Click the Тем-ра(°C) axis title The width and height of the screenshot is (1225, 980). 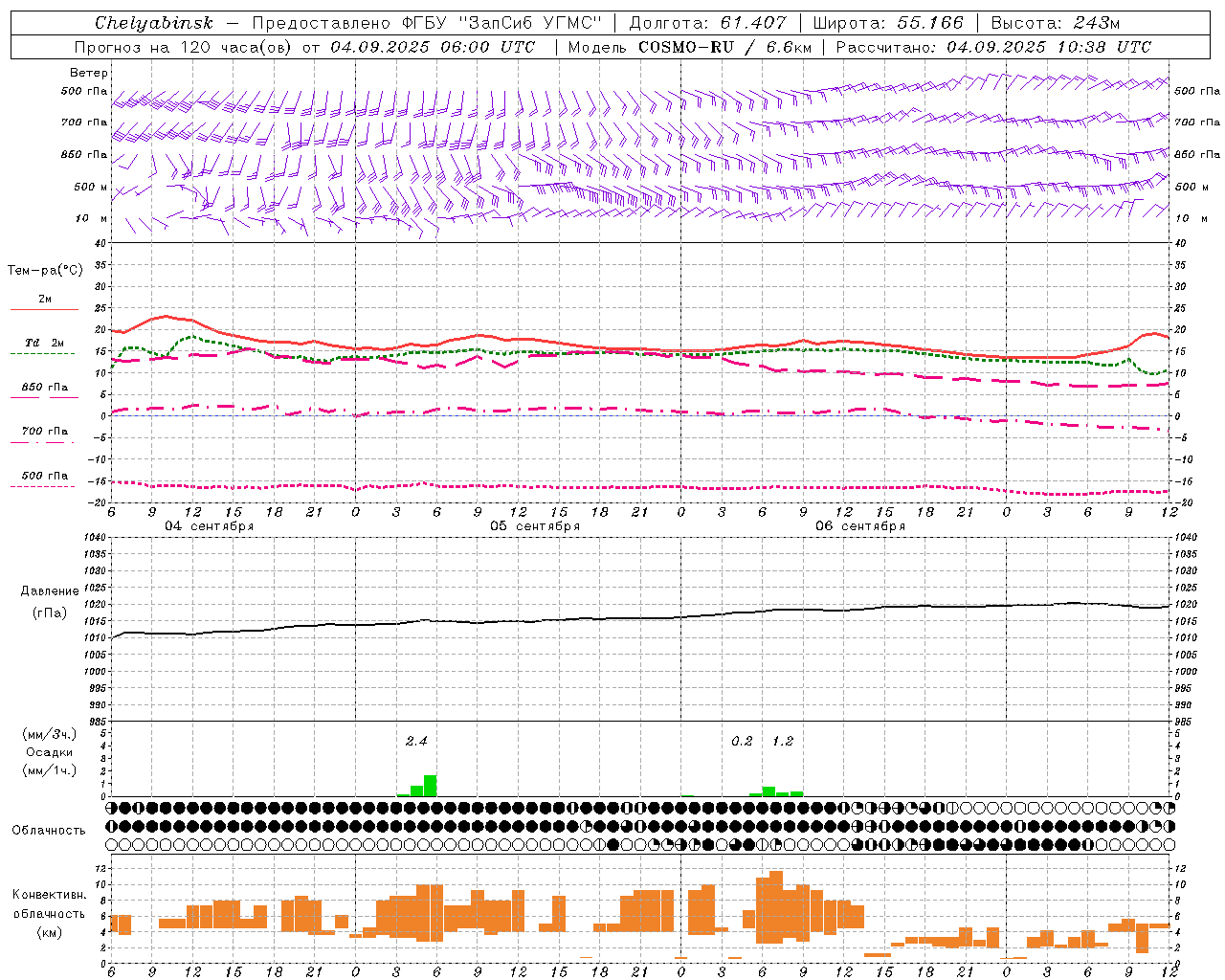(x=45, y=271)
